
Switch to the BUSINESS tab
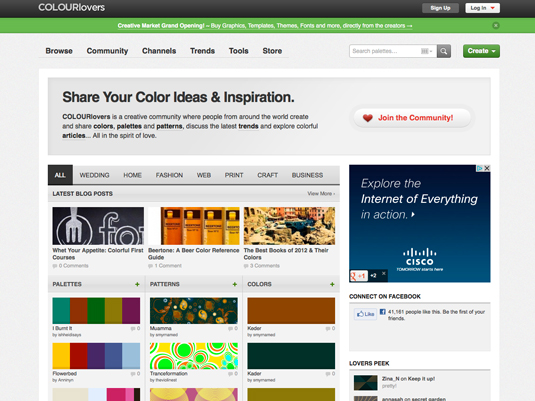[x=307, y=175]
